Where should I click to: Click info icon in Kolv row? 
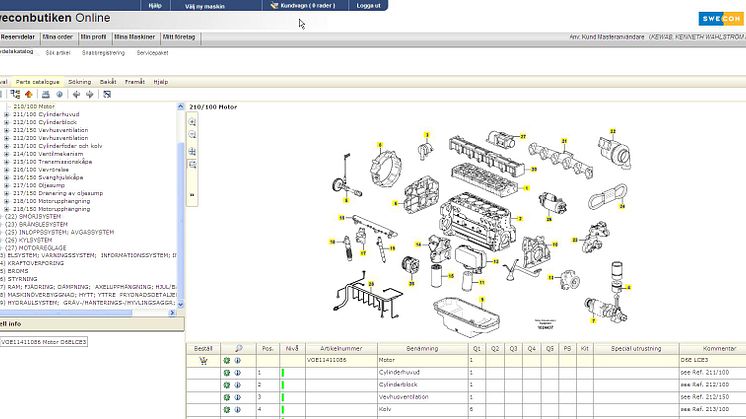tap(237, 409)
